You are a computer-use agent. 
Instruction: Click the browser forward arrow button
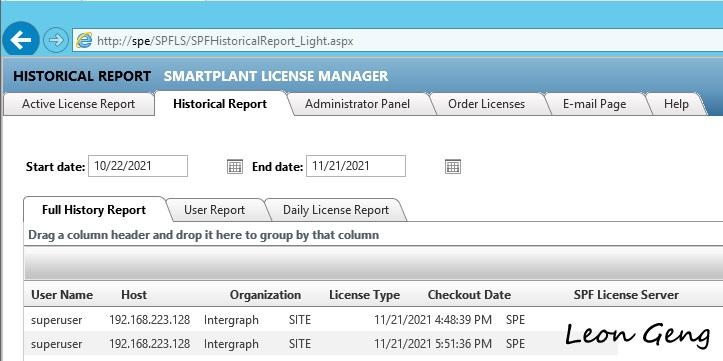point(56,41)
